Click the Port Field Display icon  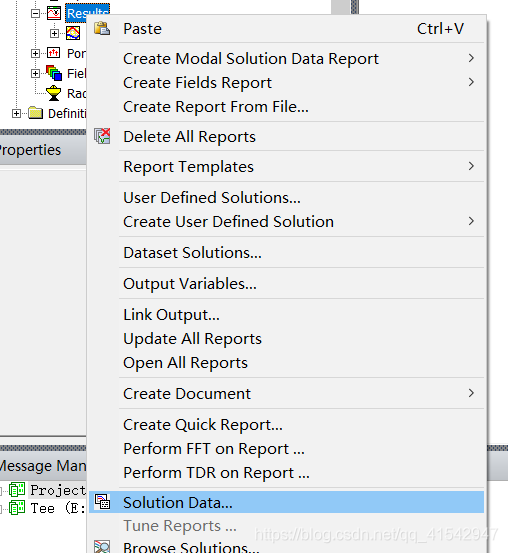(54, 53)
